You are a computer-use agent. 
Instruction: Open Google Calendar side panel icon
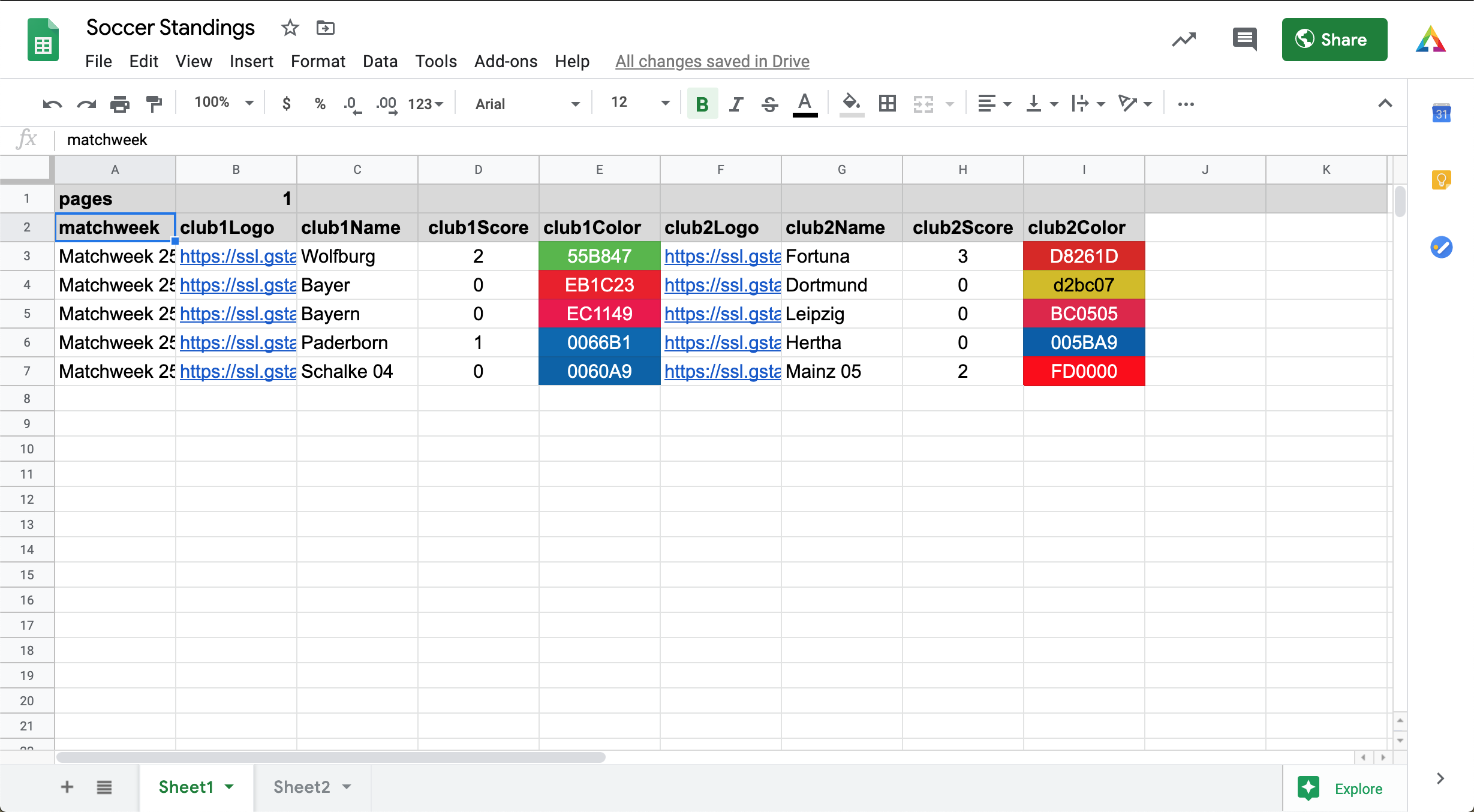coord(1442,113)
